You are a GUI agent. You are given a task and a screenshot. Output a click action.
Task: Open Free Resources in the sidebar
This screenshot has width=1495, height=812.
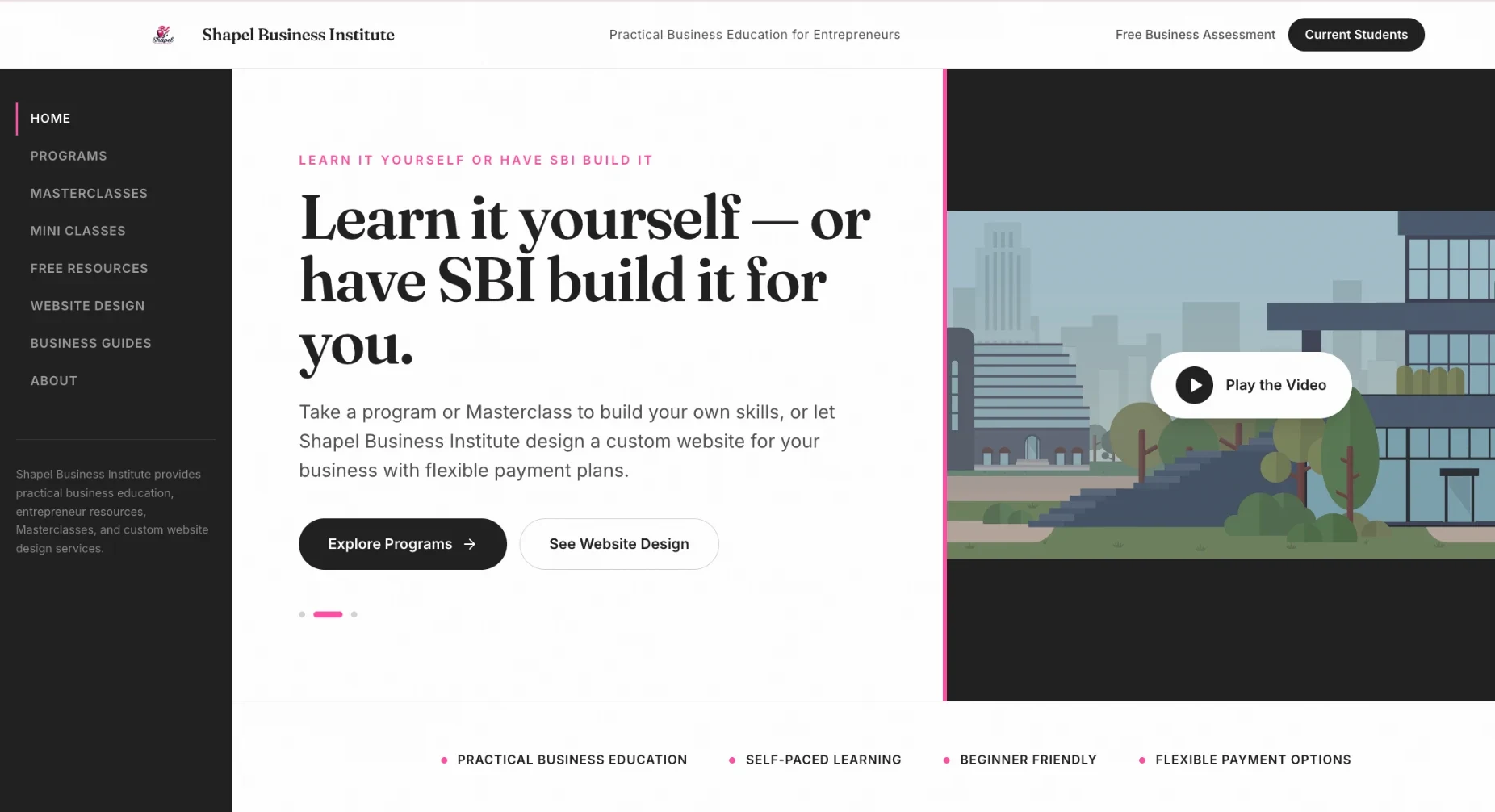(x=90, y=268)
